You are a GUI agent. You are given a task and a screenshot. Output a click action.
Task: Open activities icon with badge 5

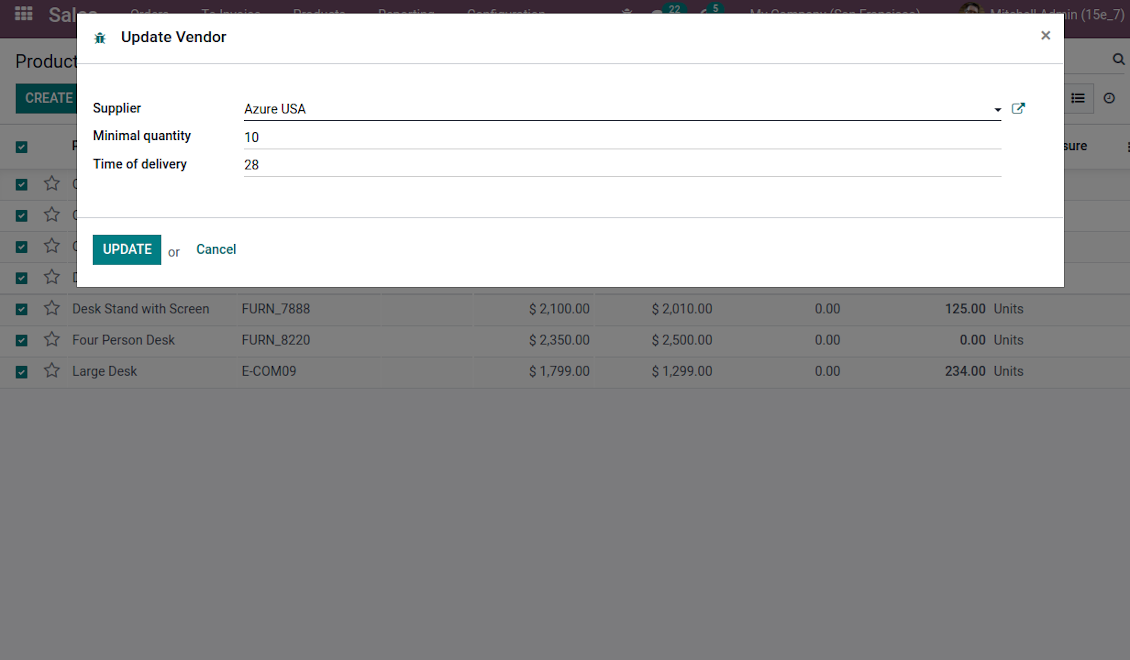[x=711, y=11]
